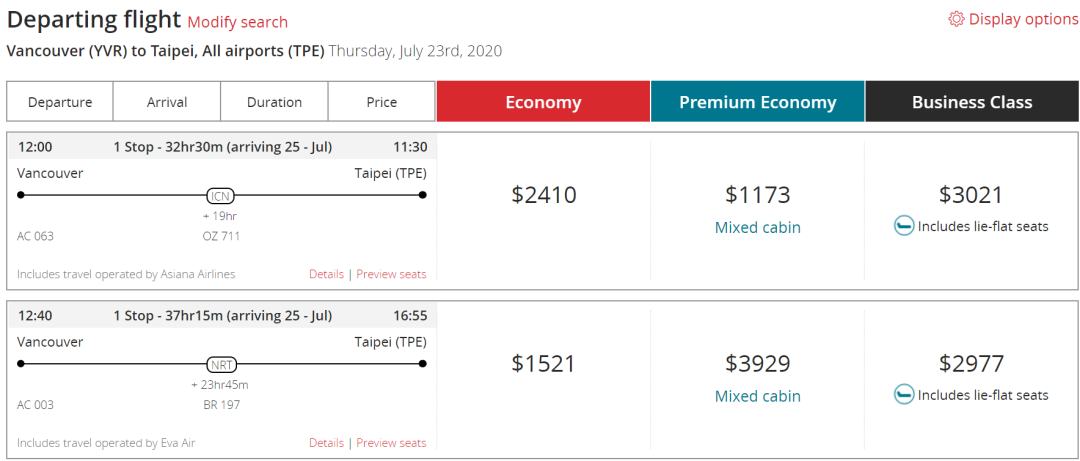Preview seats for the 12:00 flight
The image size is (1080, 461).
coord(391,274)
